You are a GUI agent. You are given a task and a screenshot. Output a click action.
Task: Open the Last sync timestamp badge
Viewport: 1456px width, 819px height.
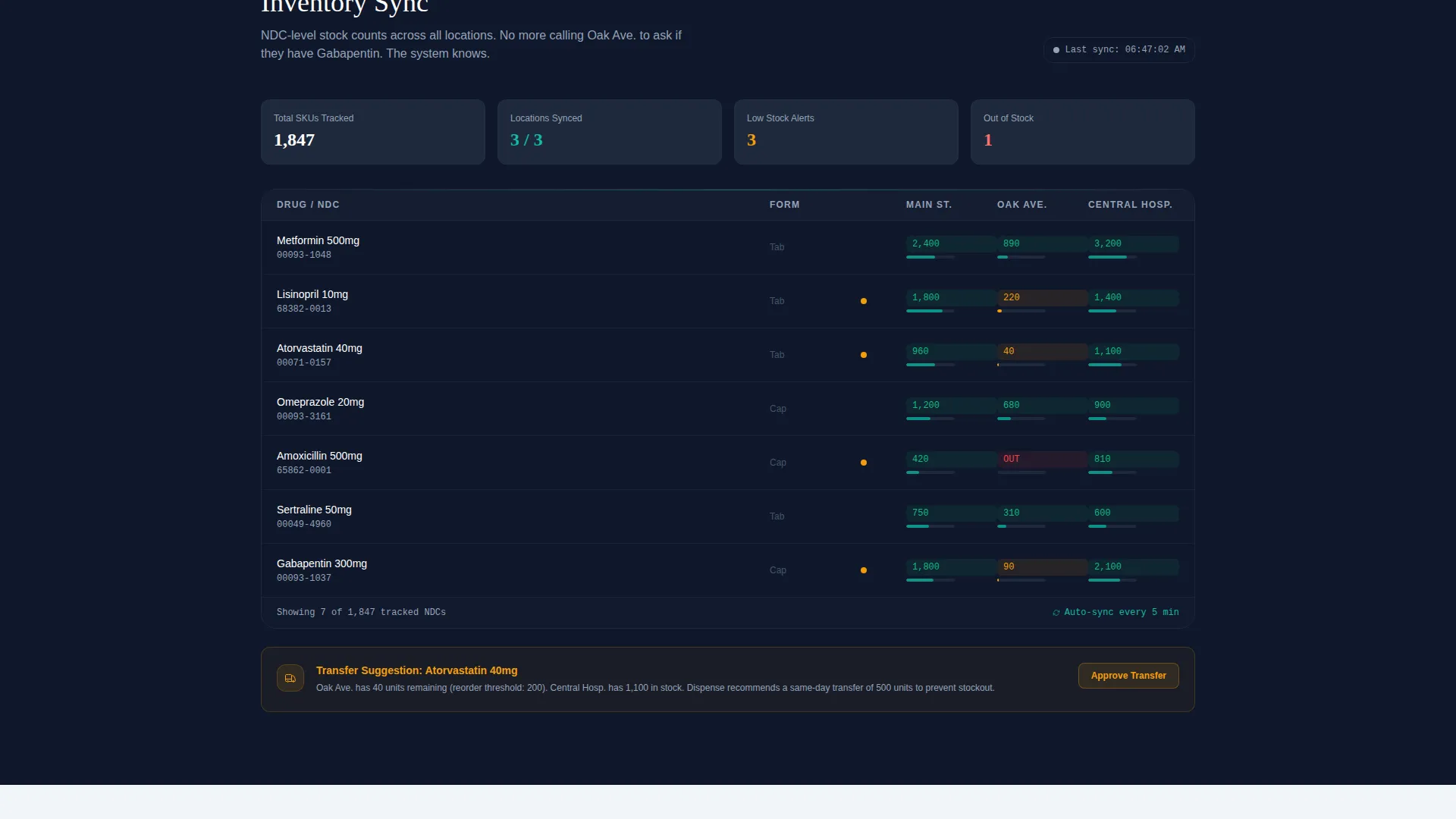pos(1119,50)
